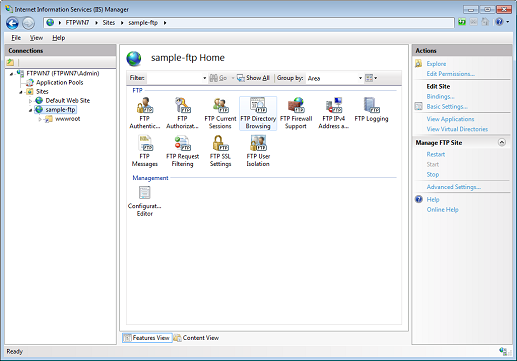The width and height of the screenshot is (517, 361).
Task: Collapse the sample-ftp tree node
Action: click(x=30, y=110)
